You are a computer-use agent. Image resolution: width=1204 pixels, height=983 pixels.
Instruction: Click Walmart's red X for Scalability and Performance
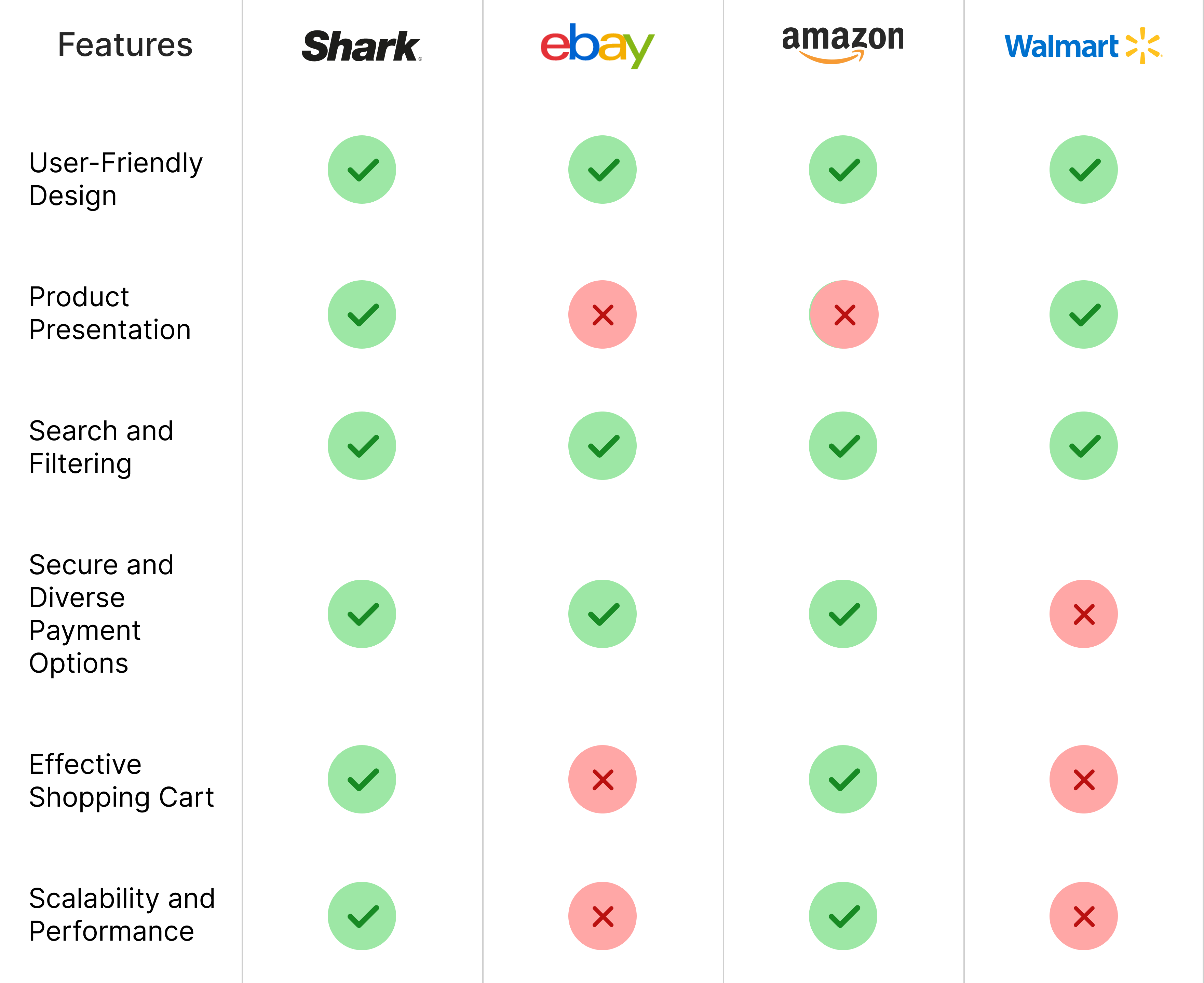coord(1083,916)
